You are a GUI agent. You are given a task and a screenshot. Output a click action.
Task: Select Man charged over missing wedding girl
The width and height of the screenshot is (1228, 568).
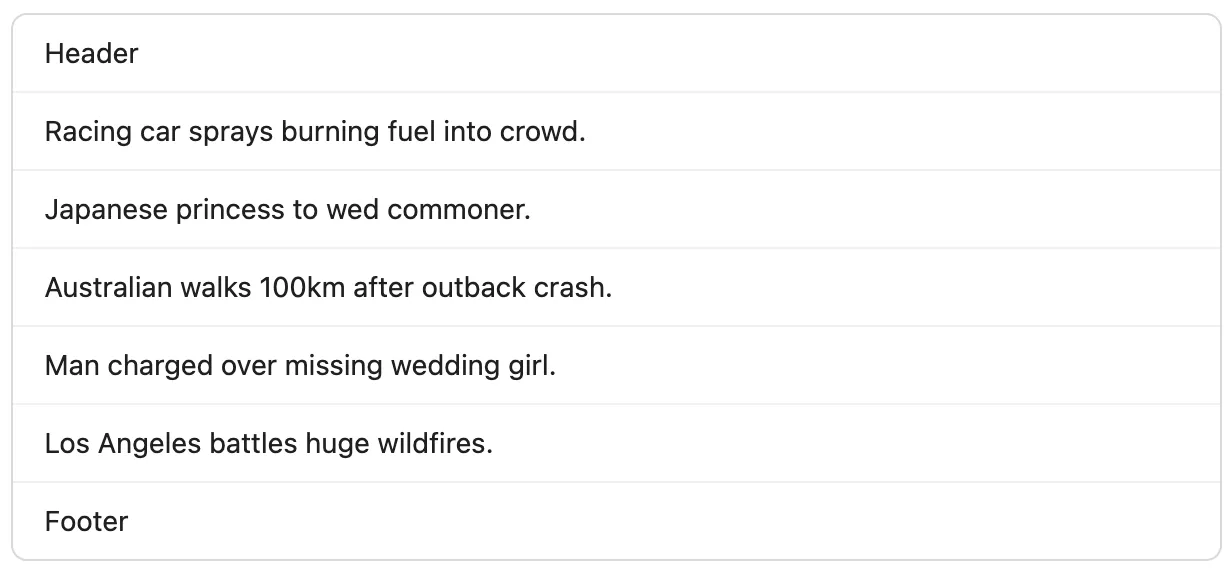pos(614,366)
